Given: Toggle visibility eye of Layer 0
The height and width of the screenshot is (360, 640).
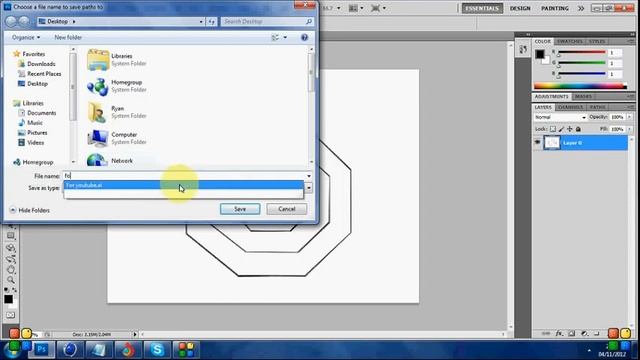Looking at the screenshot, I should click(x=537, y=142).
